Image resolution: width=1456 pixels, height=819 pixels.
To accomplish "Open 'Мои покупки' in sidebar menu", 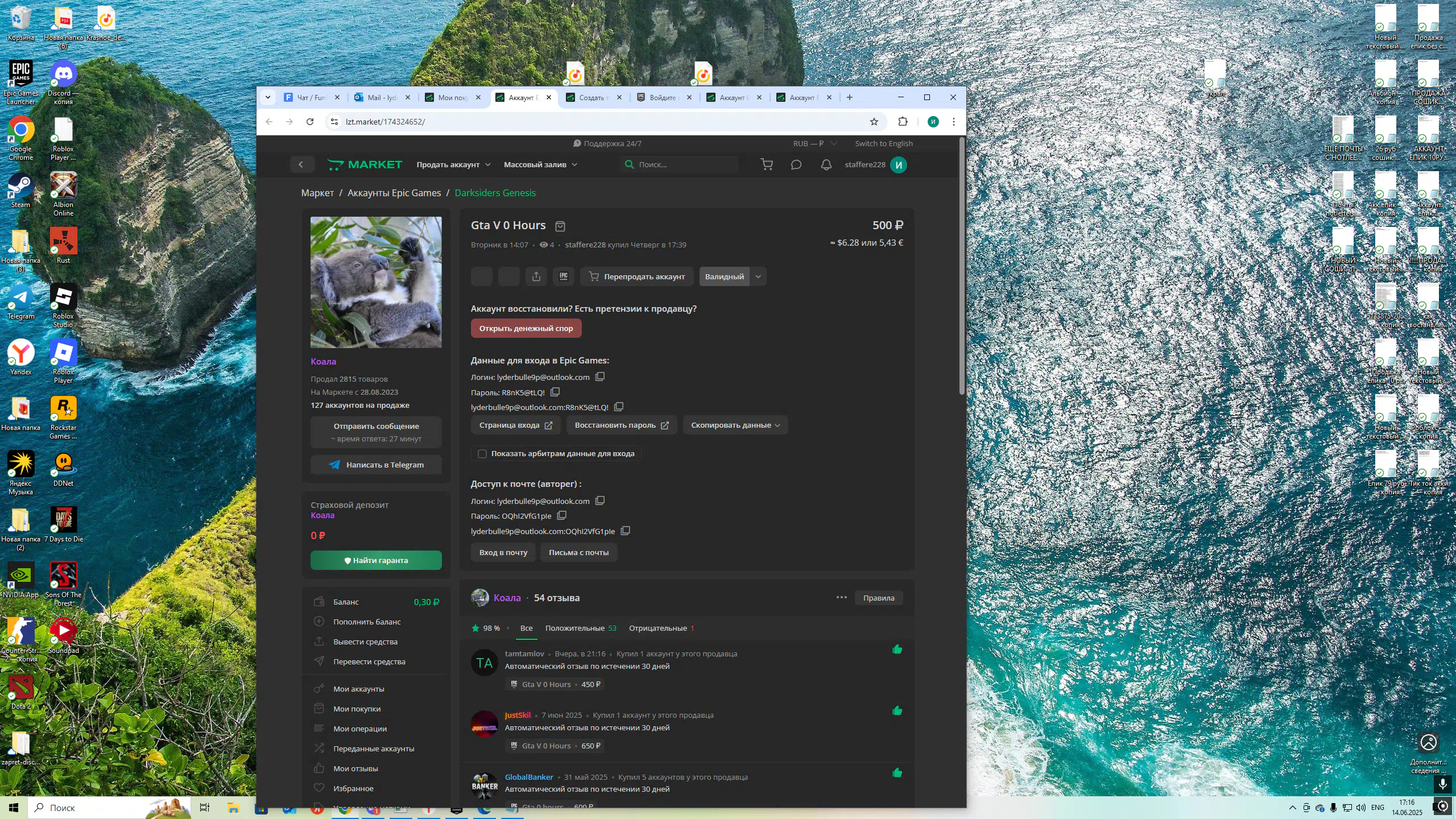I will click(x=357, y=709).
